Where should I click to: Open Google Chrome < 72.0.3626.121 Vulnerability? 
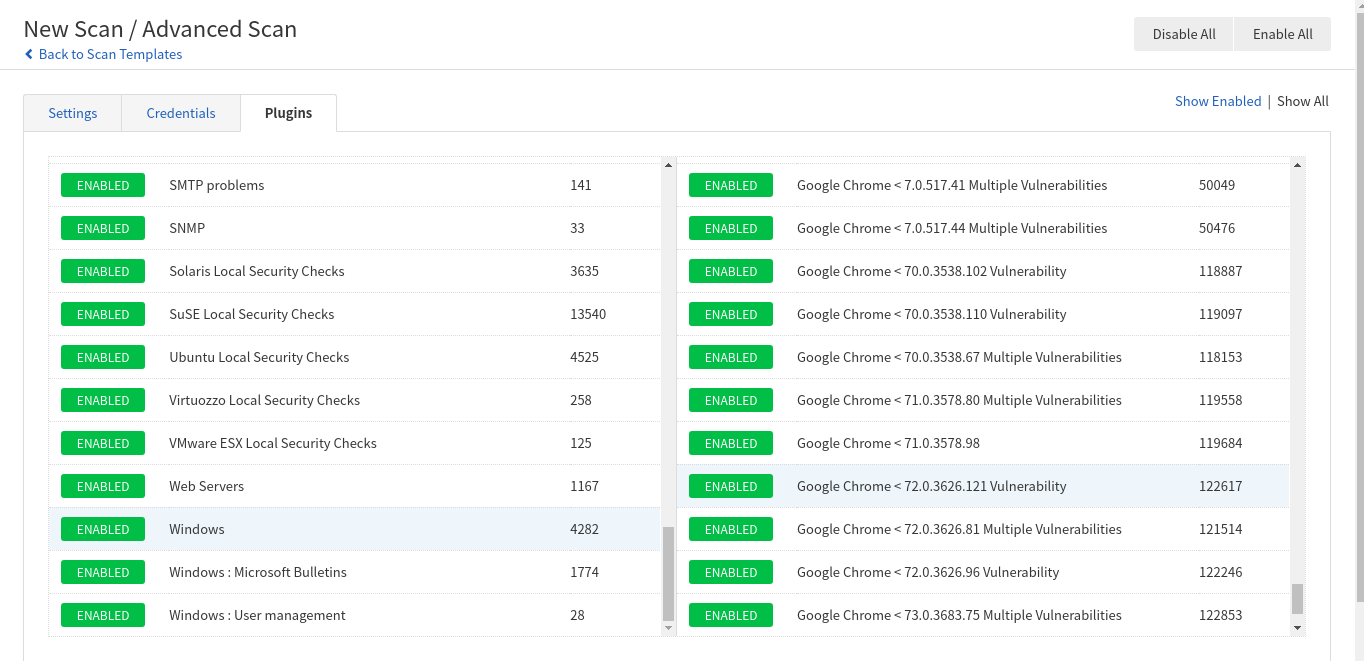point(932,486)
